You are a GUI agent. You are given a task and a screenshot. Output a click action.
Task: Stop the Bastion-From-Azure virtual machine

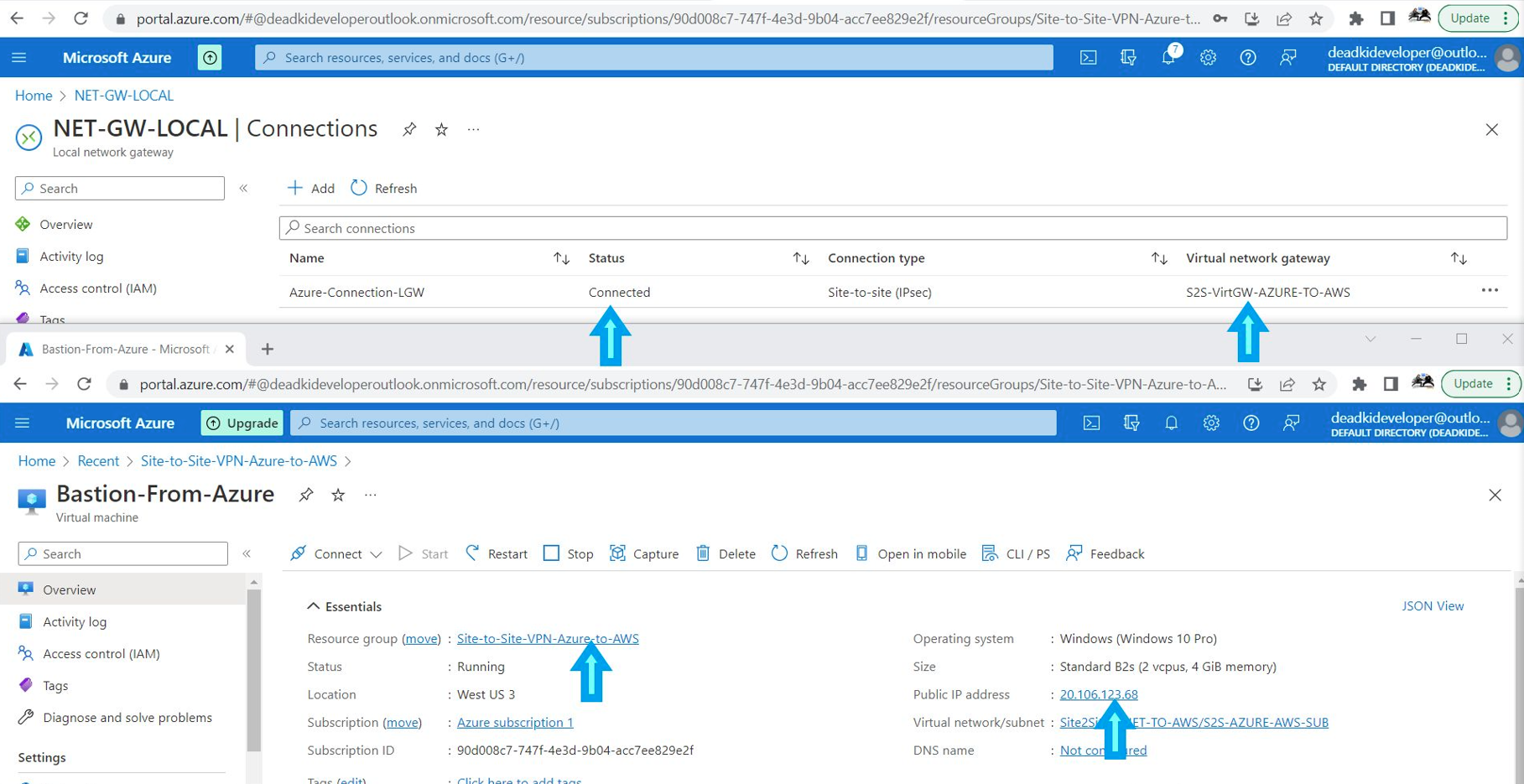coord(569,553)
